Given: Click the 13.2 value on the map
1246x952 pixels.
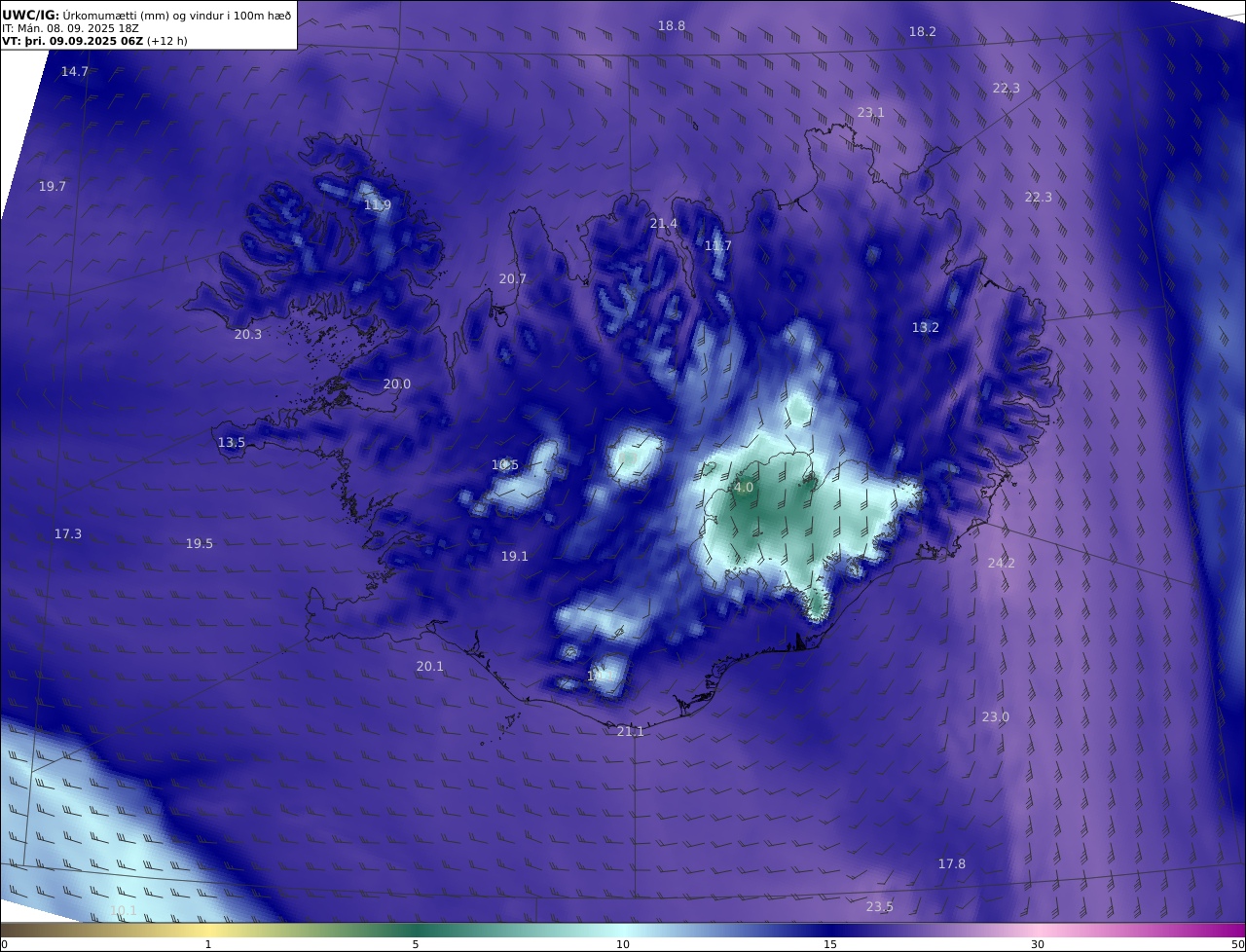Looking at the screenshot, I should tap(926, 328).
